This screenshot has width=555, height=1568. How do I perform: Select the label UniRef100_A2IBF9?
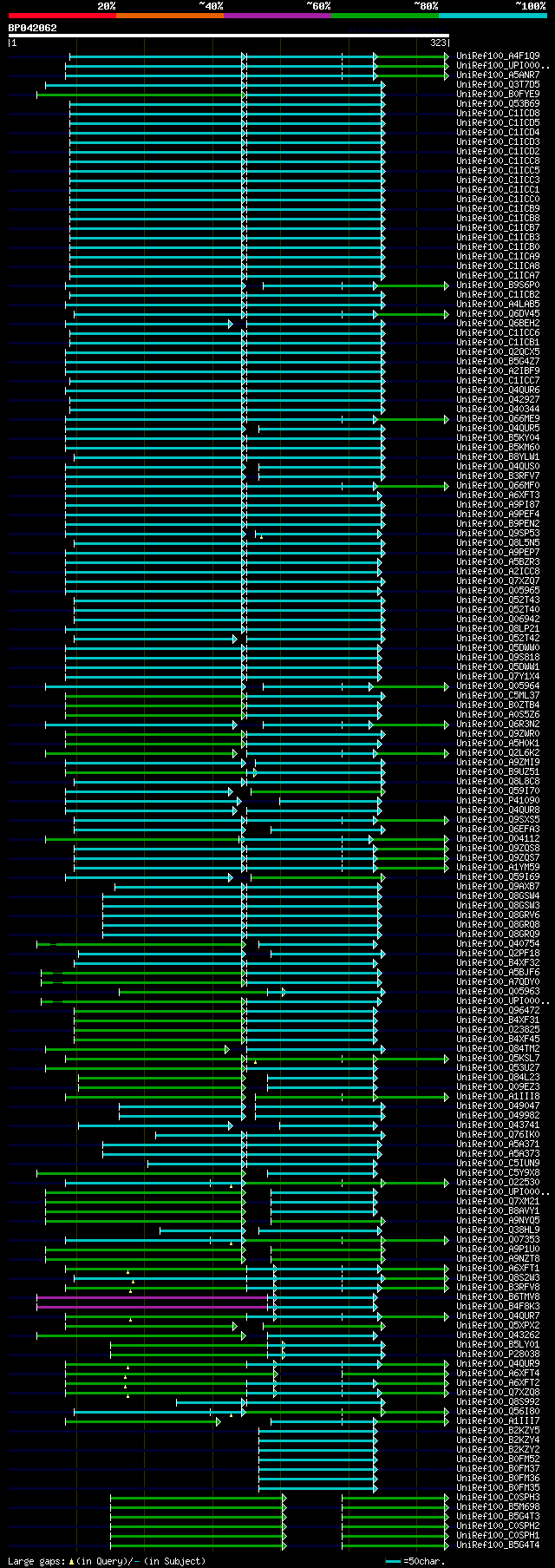tap(498, 371)
